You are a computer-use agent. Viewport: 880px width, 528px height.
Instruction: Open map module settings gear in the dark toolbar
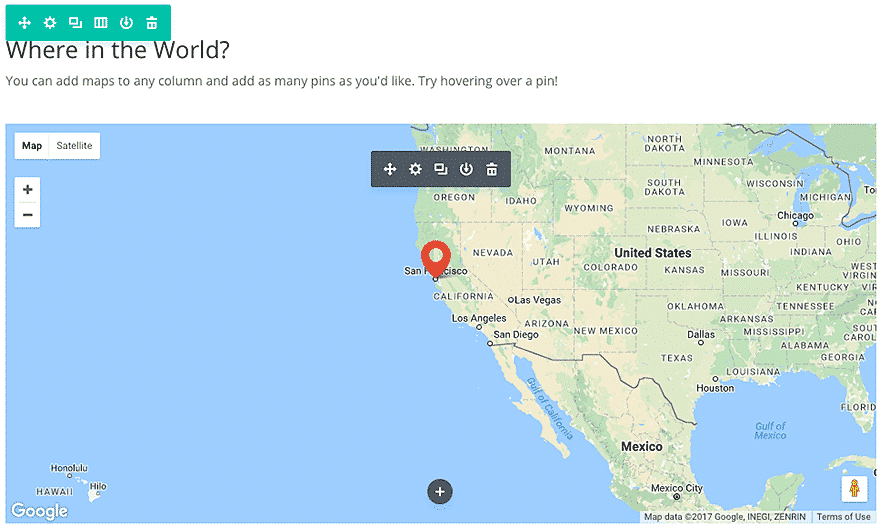tap(415, 170)
